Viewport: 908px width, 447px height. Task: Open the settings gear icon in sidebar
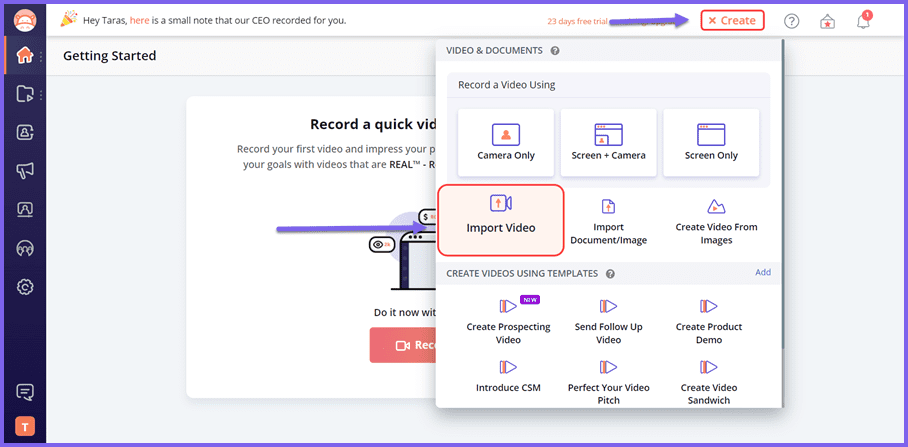25,287
